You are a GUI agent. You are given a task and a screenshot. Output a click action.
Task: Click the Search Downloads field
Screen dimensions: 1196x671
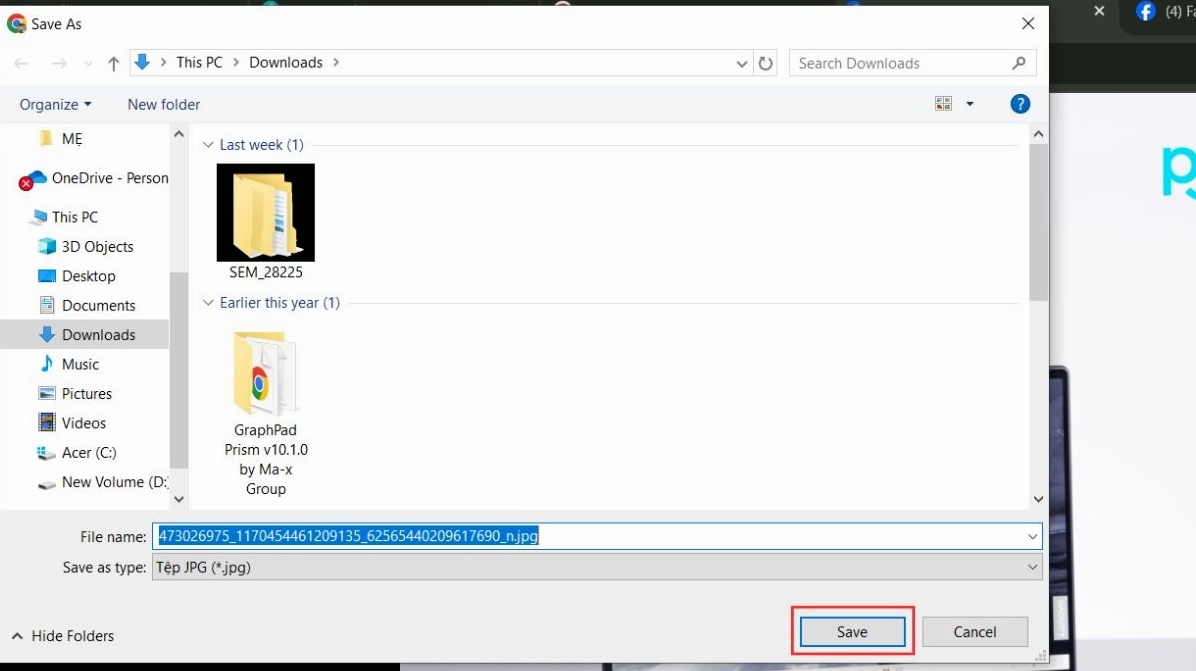[x=900, y=63]
